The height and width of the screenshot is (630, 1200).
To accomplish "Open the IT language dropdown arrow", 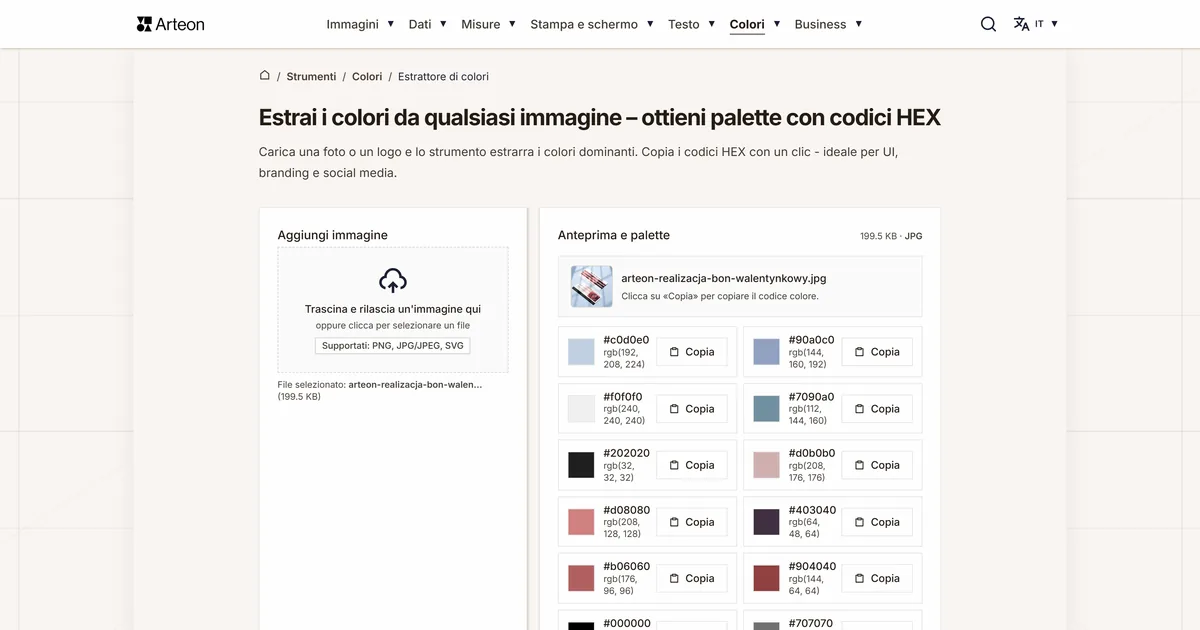I will tap(1055, 24).
